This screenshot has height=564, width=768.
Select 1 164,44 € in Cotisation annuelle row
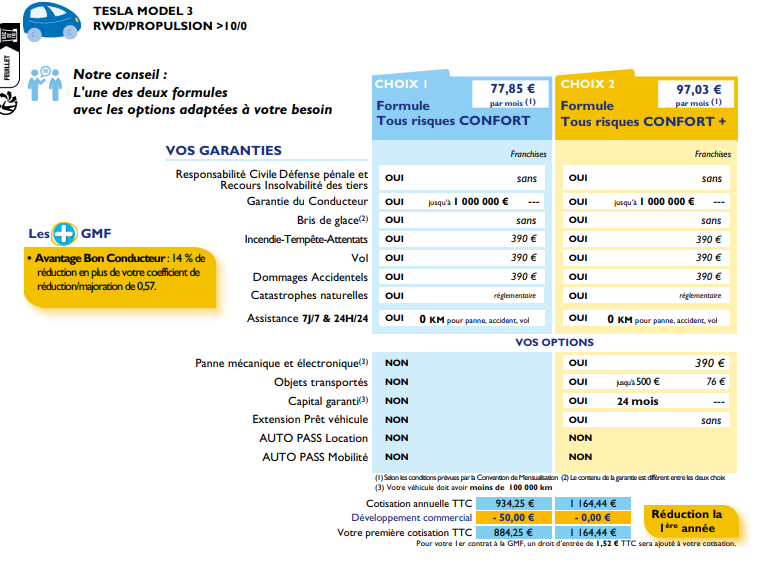[593, 504]
